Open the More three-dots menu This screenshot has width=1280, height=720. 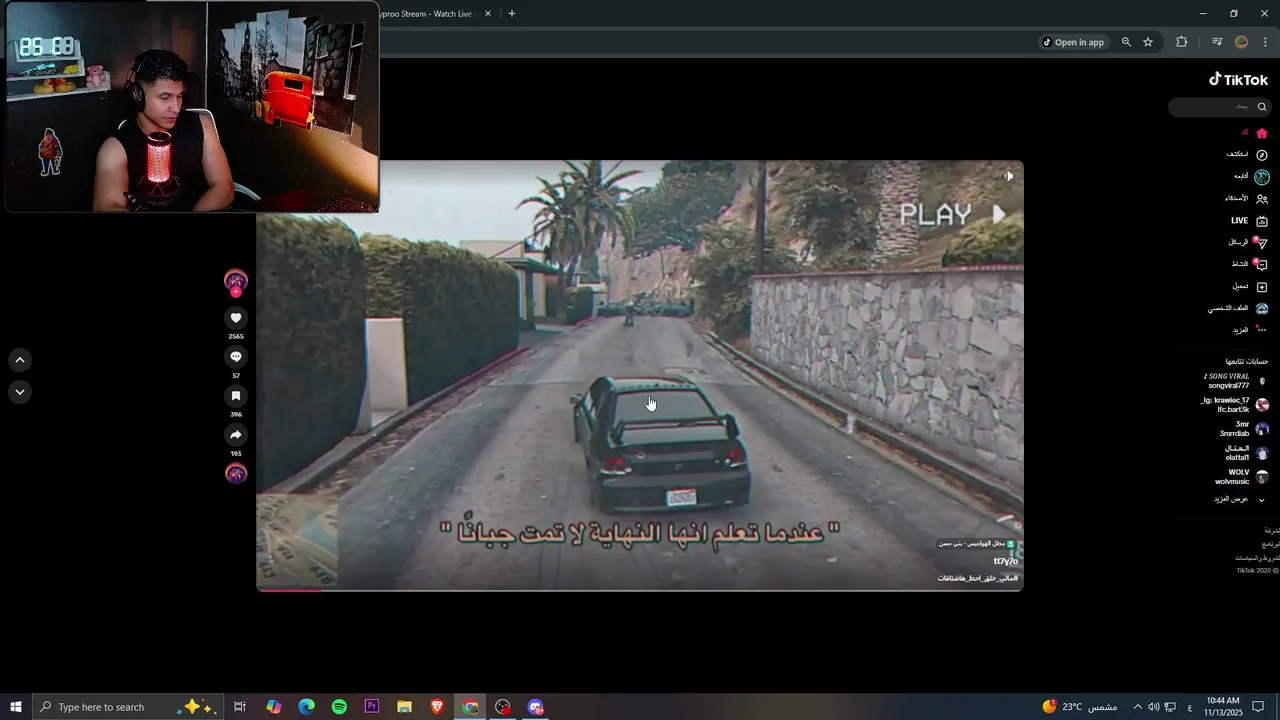coord(1262,330)
